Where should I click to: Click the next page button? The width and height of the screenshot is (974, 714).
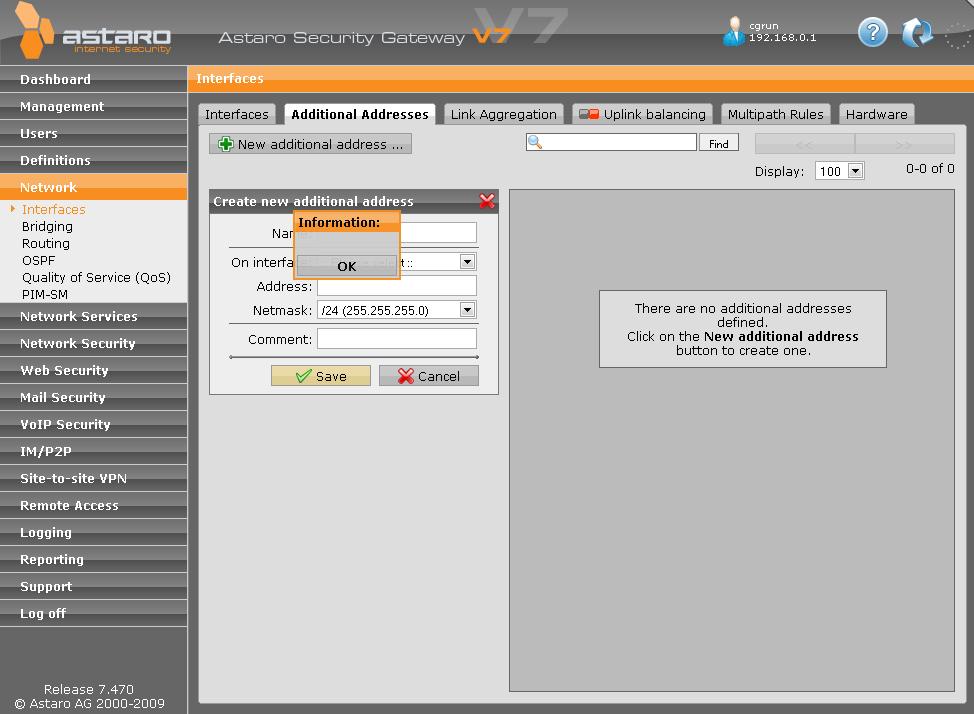coord(904,144)
